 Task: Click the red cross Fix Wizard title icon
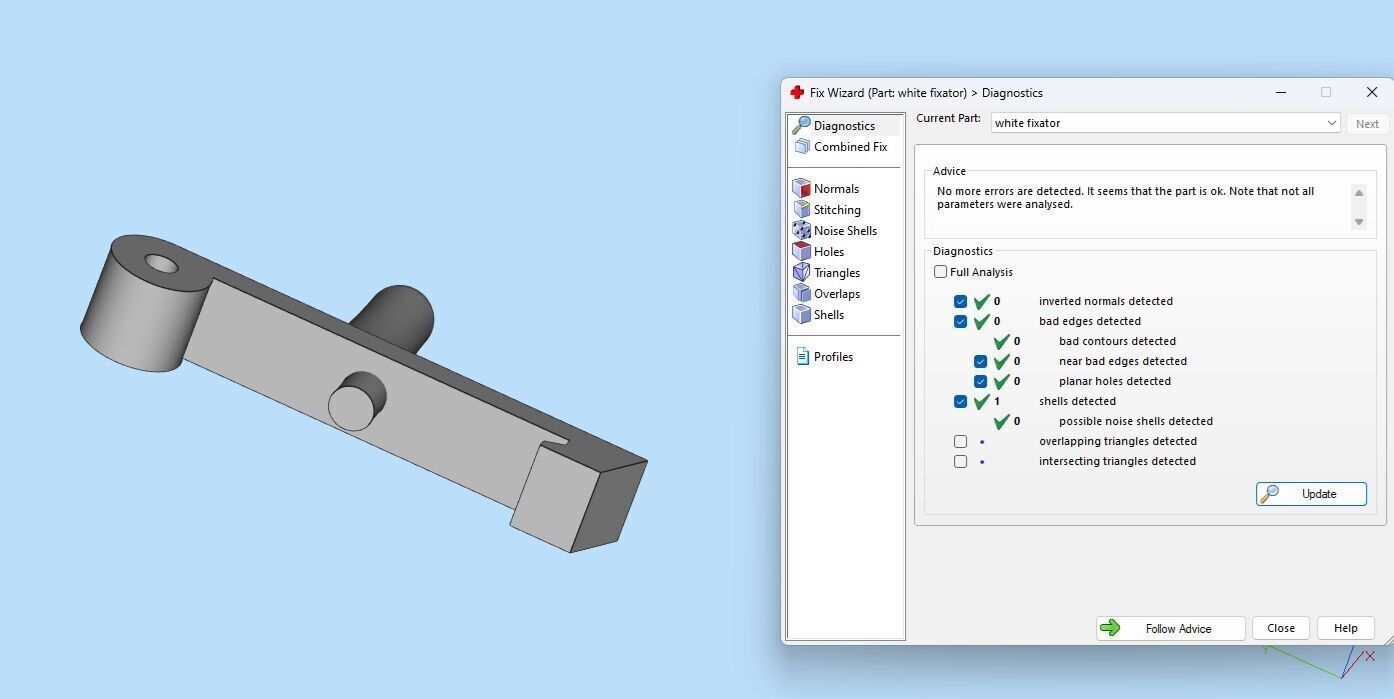797,92
